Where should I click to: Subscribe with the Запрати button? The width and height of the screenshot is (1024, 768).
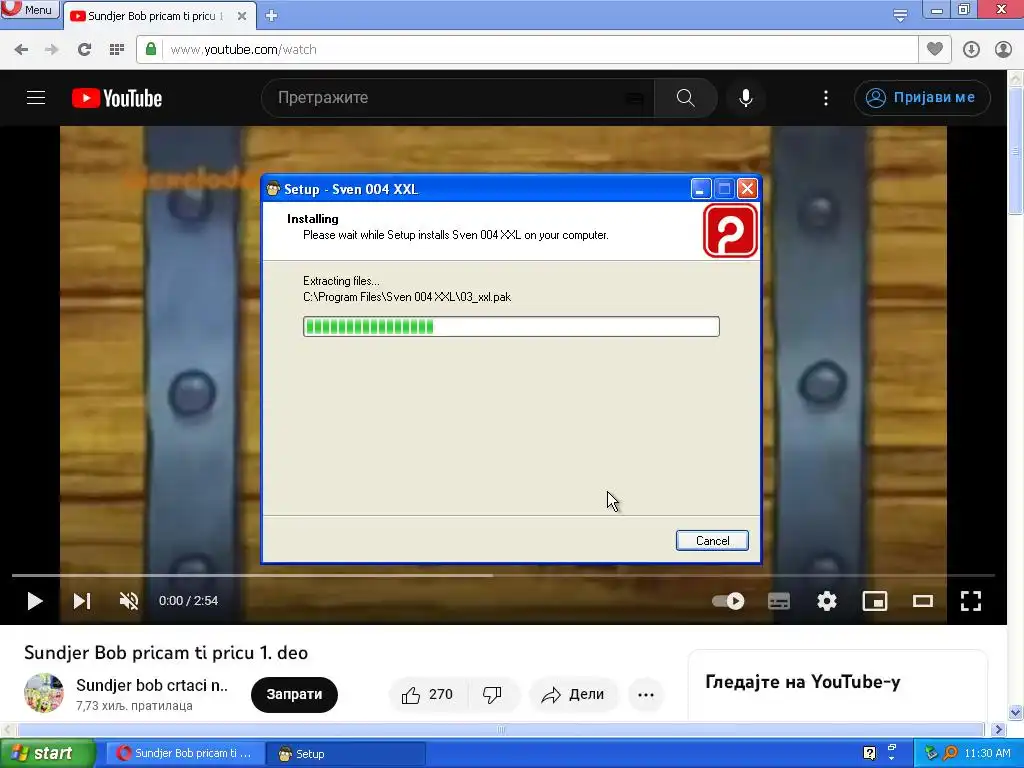[x=295, y=694]
